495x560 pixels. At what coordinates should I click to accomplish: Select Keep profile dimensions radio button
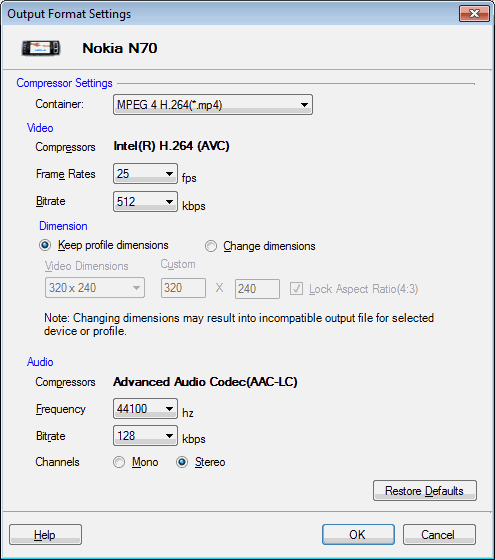[x=45, y=245]
